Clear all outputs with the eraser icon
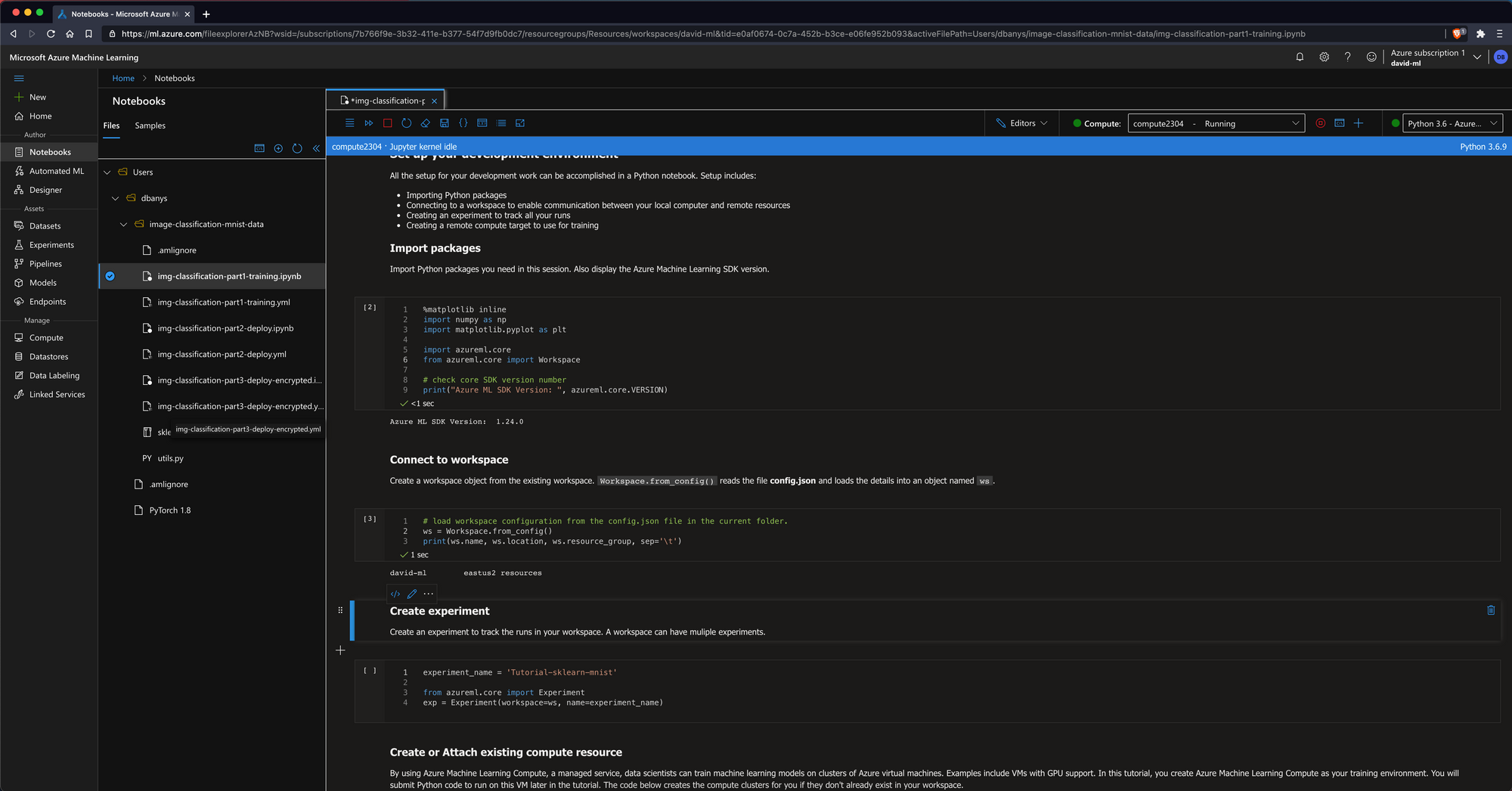 pos(426,123)
